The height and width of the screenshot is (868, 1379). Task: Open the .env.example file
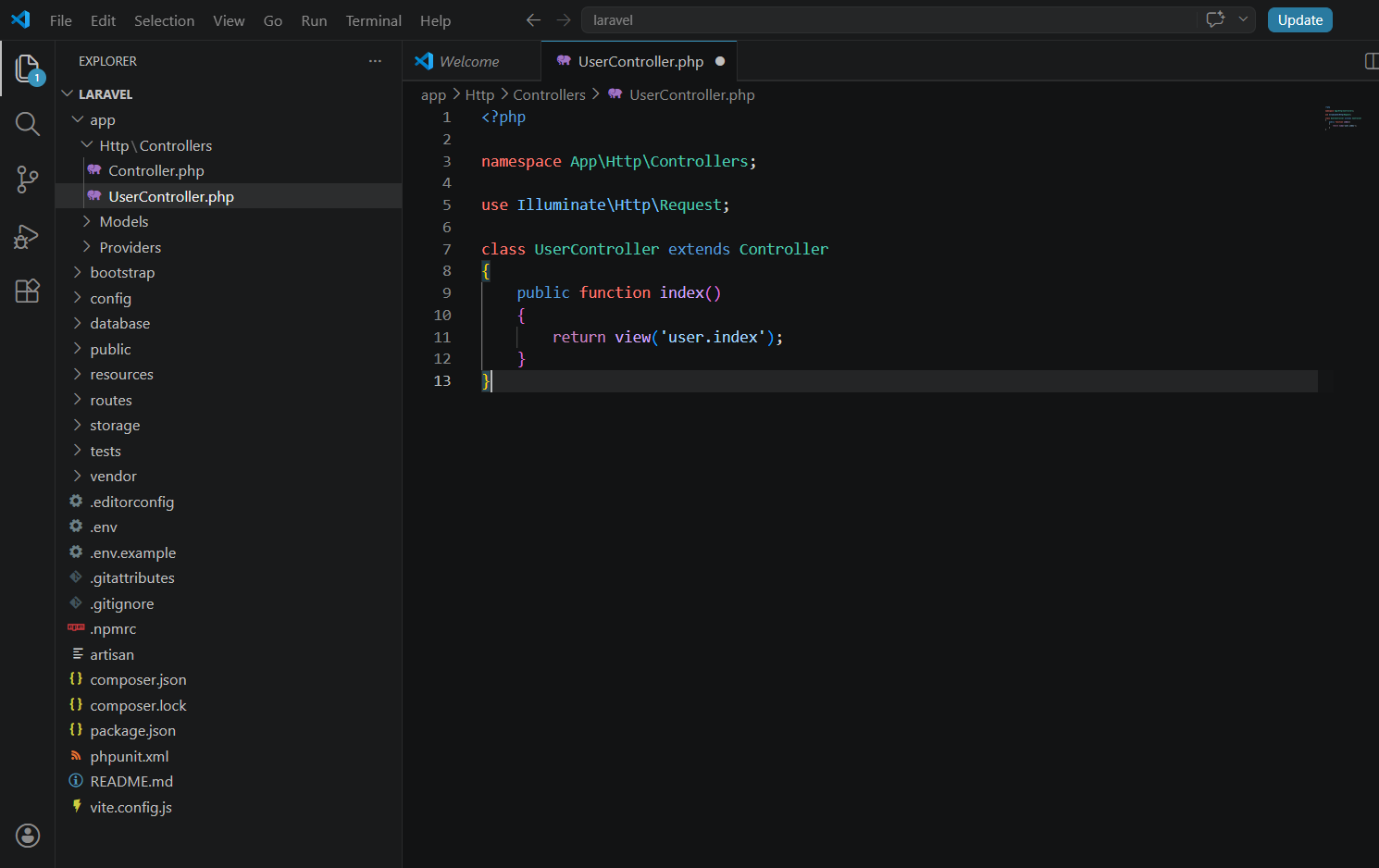(x=229, y=552)
